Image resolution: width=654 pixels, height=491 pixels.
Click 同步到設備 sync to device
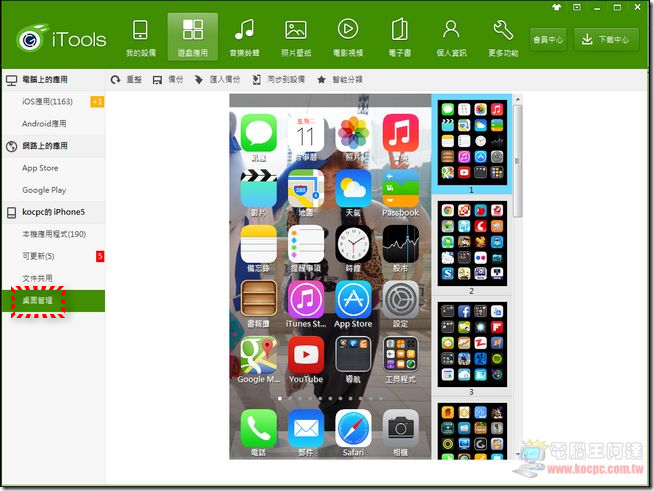coord(279,80)
